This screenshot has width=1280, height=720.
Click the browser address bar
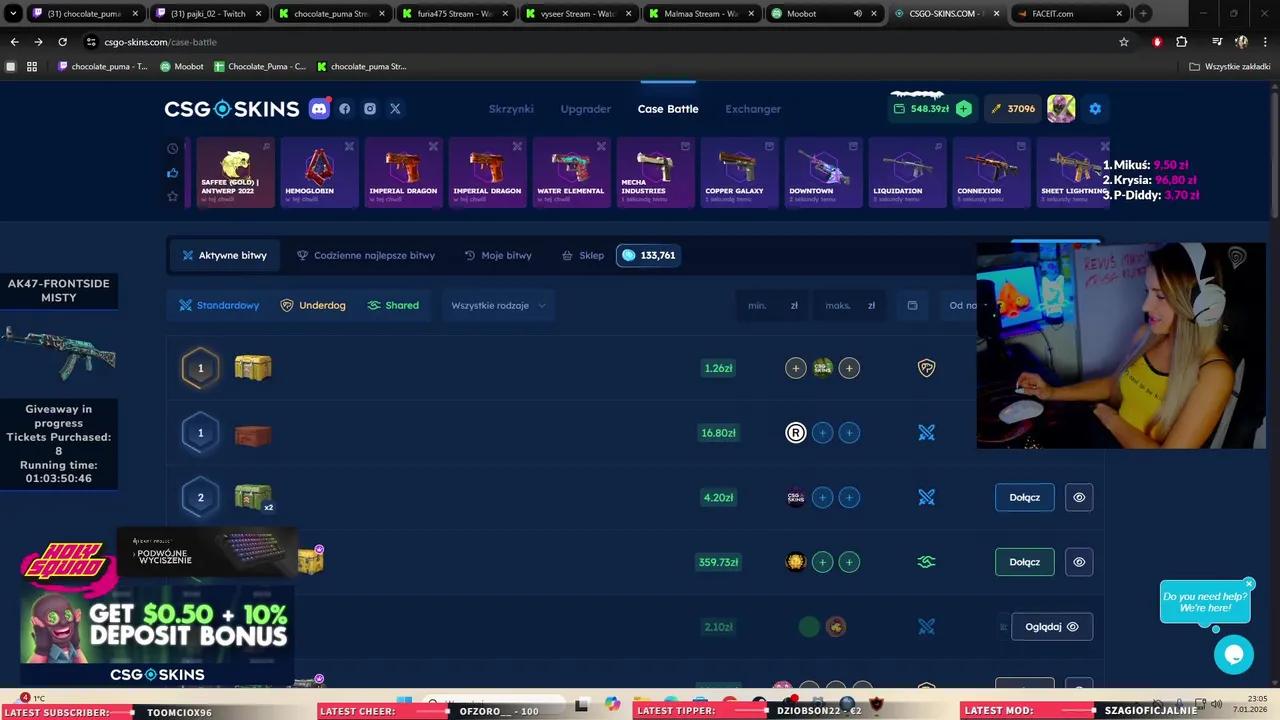[x=600, y=42]
